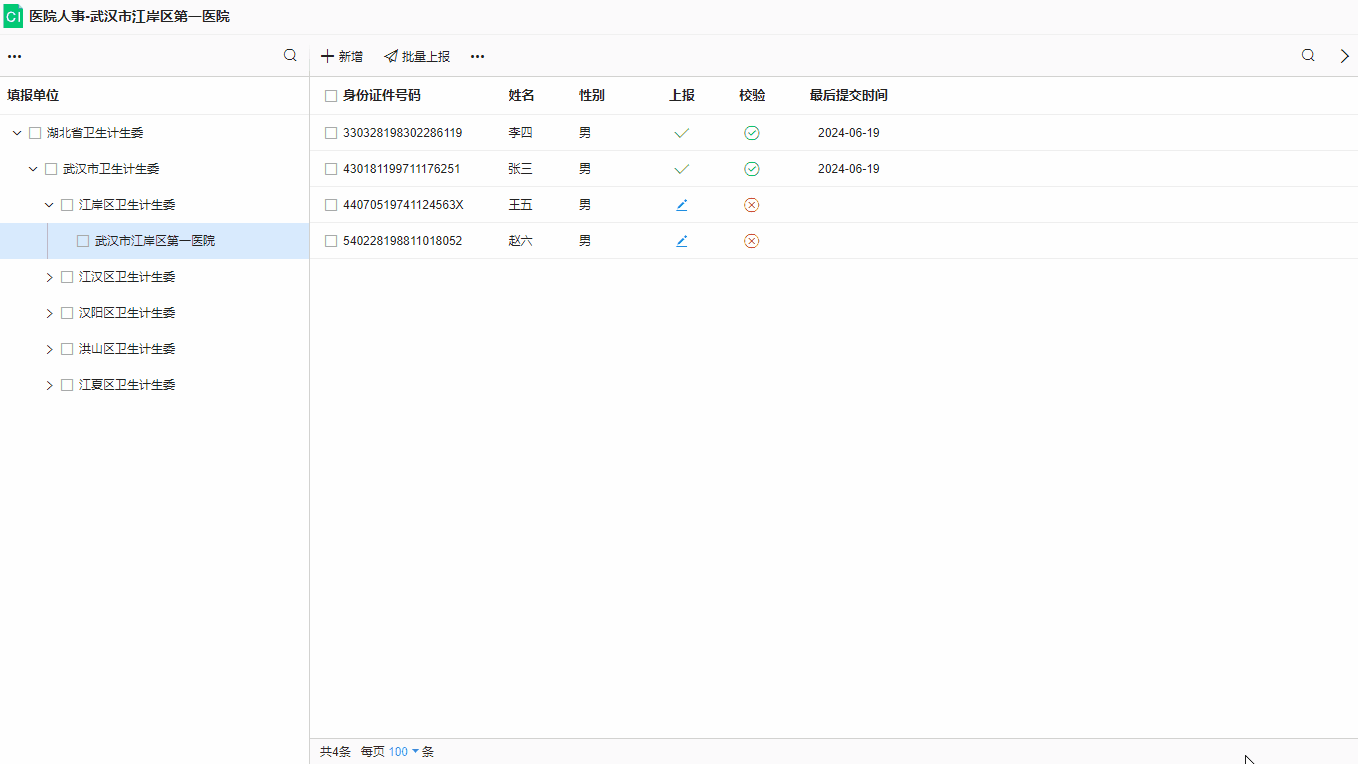Toggle the select-all checkbox in table header
Screen dimensions: 1358x764
tap(331, 96)
